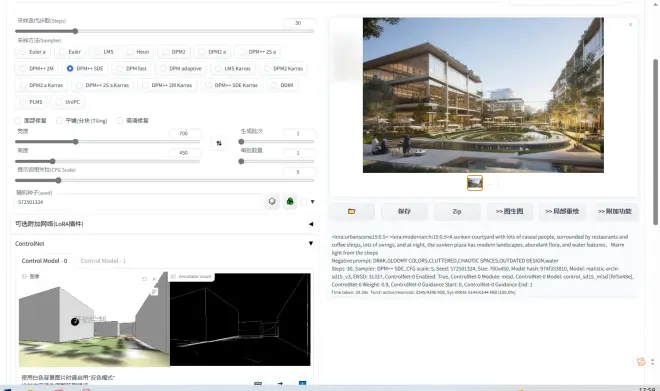Adjust the batch count (生成批次) slider
Image resolution: width=660 pixels, height=391 pixels.
click(277, 142)
